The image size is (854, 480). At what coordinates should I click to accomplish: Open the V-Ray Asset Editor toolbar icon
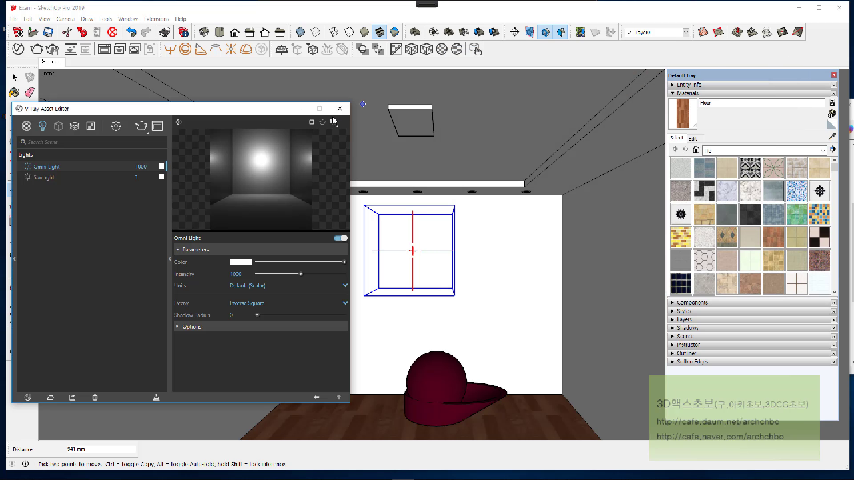[19, 50]
